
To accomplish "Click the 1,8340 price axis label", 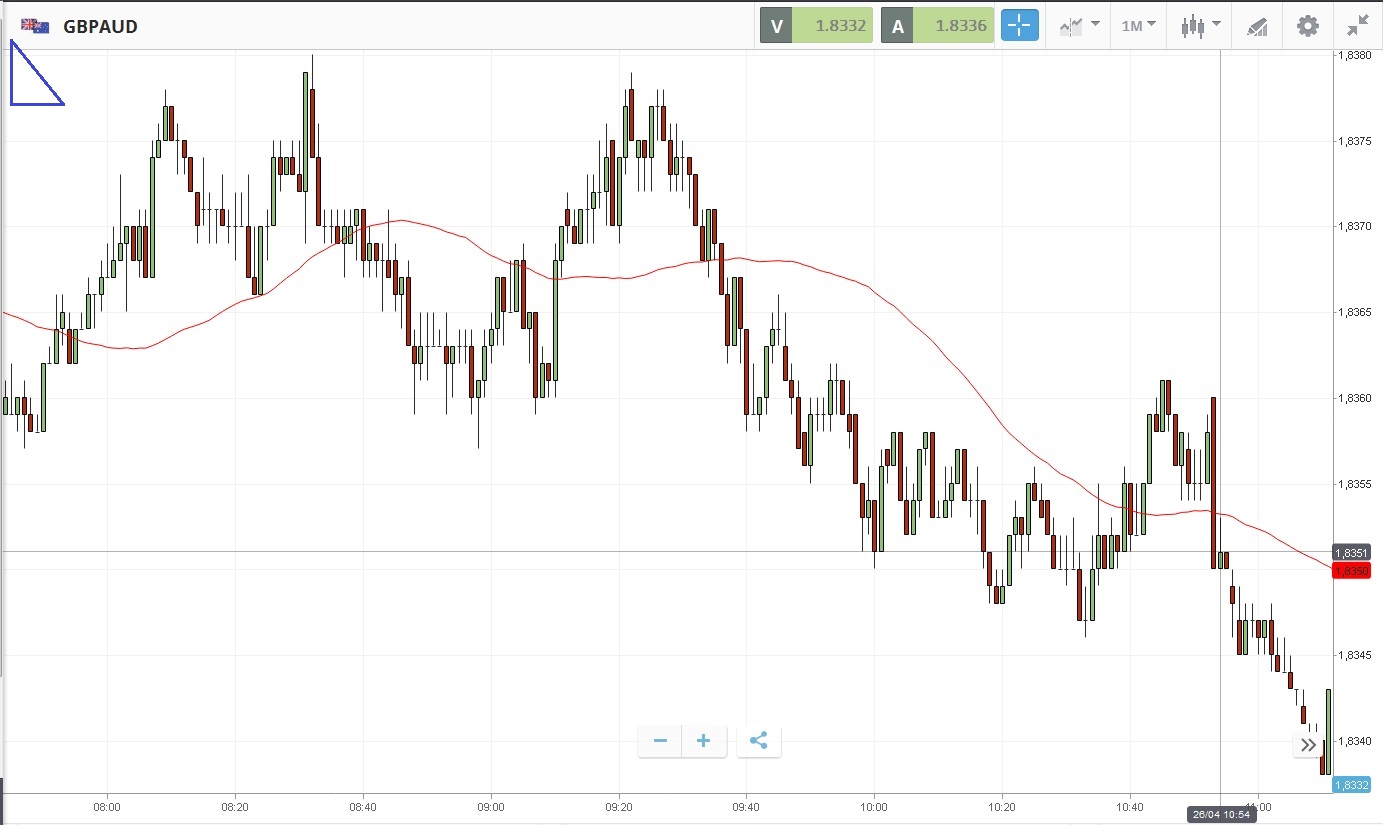I will click(1355, 741).
